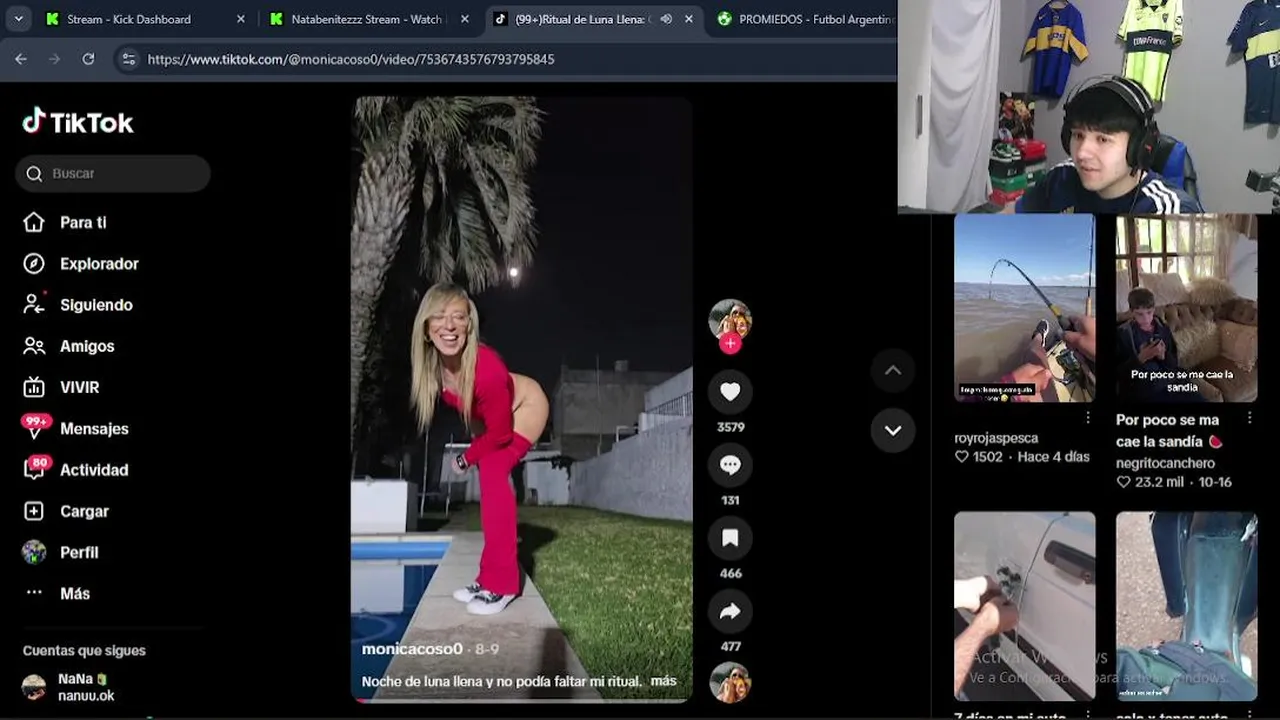Go to previous video with up chevron
Image resolution: width=1280 pixels, height=720 pixels.
click(x=893, y=370)
